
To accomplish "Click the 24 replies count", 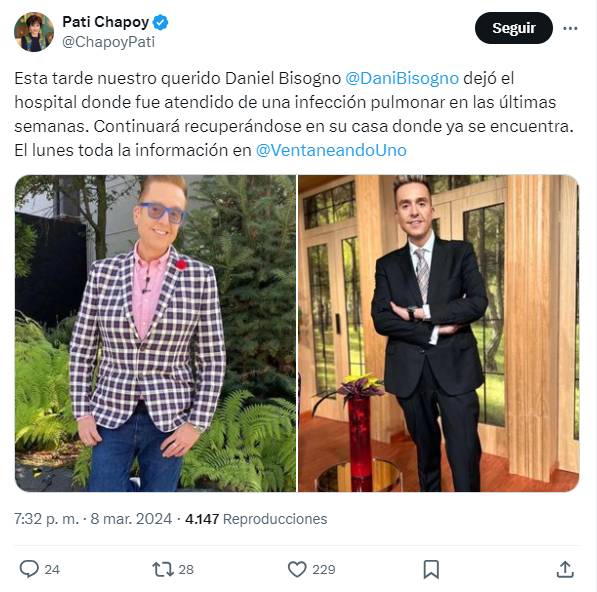I will 52,570.
